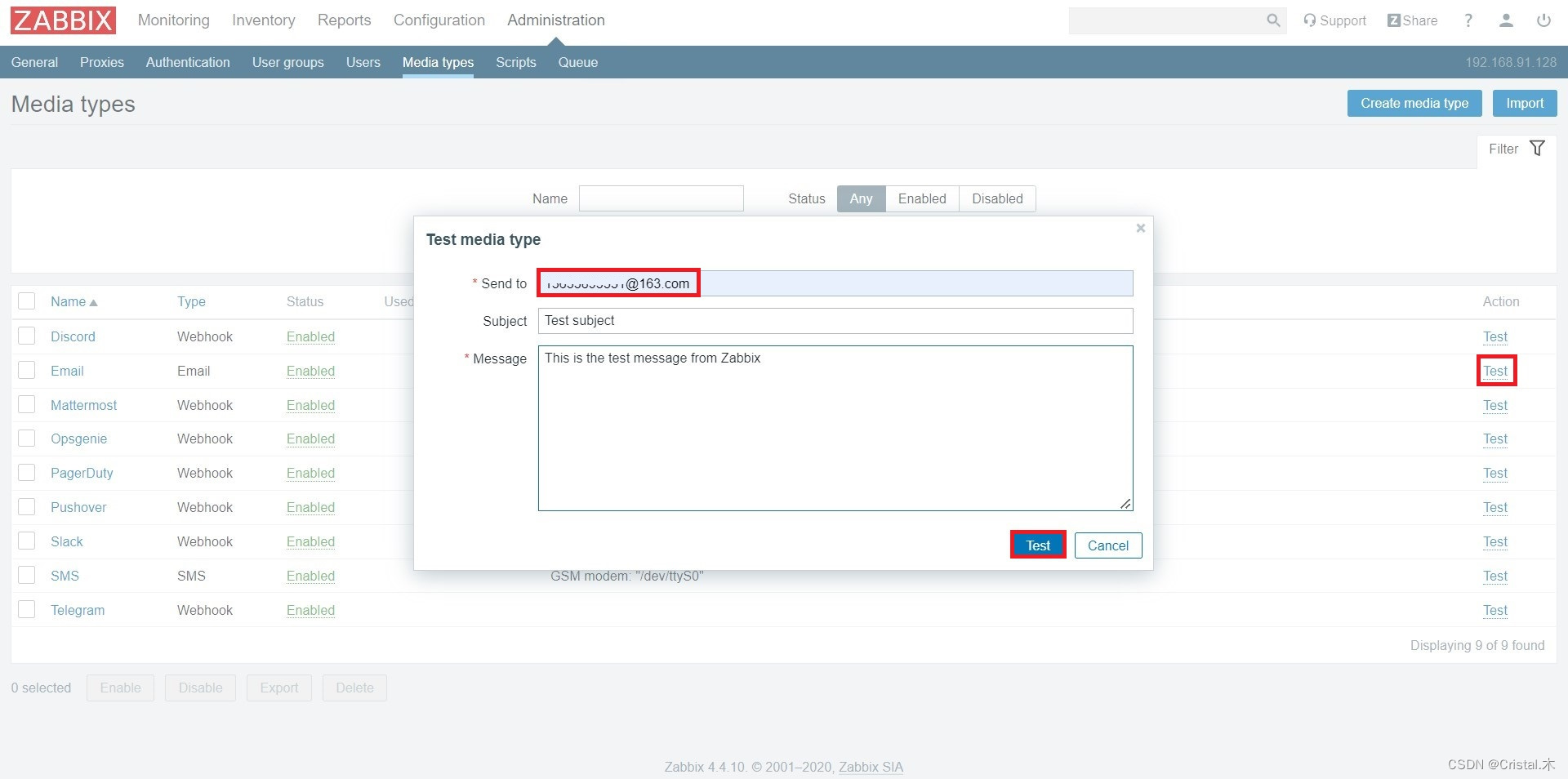Switch to the Queue submenu
The width and height of the screenshot is (1568, 779).
click(577, 62)
